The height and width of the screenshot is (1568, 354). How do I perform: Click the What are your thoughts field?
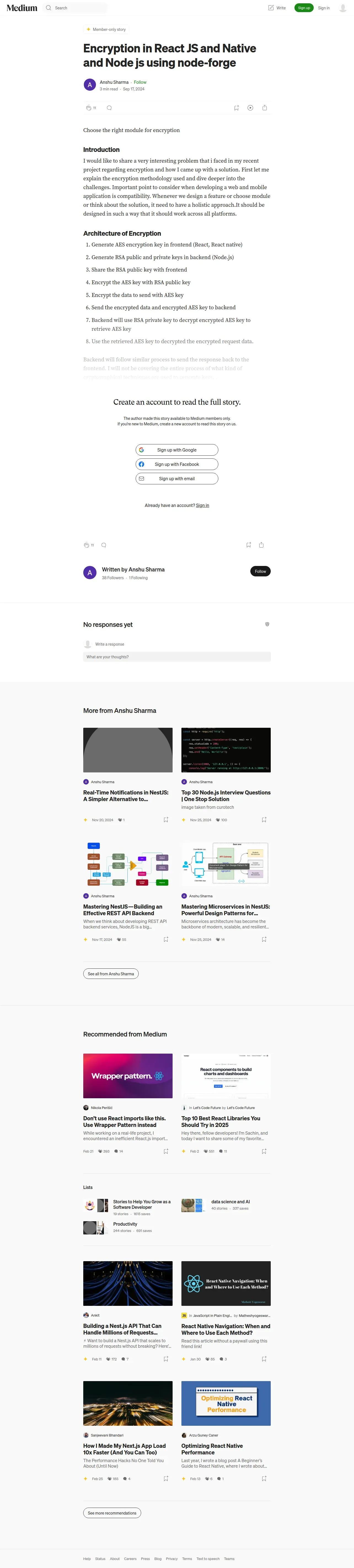click(x=177, y=657)
